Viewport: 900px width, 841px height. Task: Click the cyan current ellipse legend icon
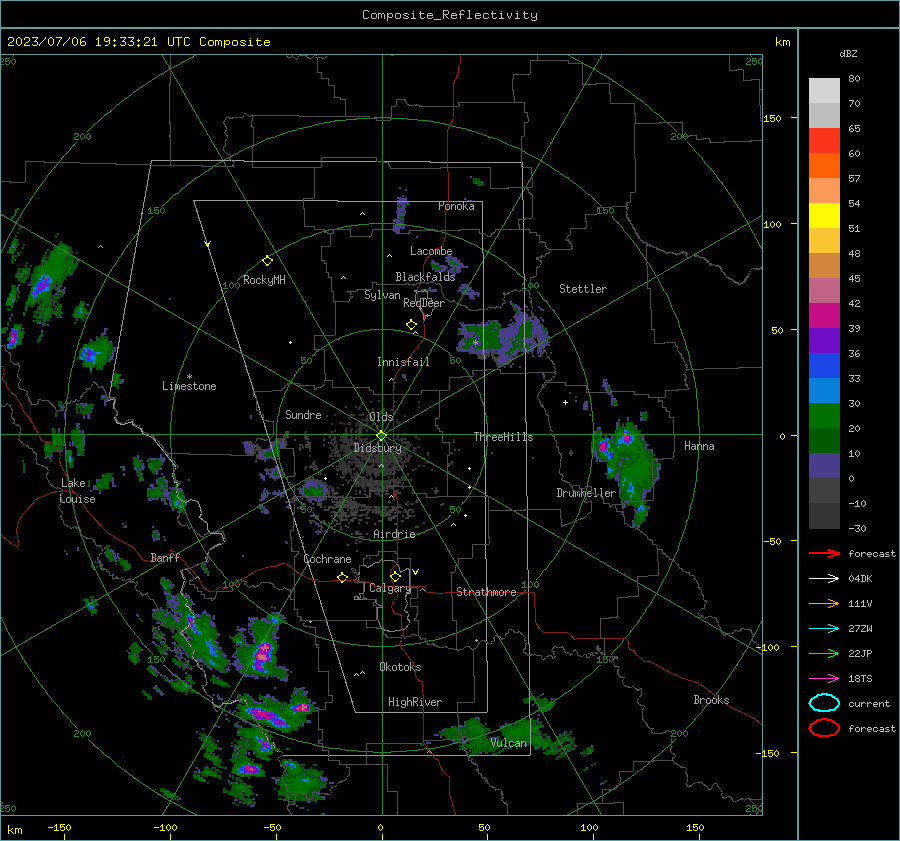click(824, 703)
